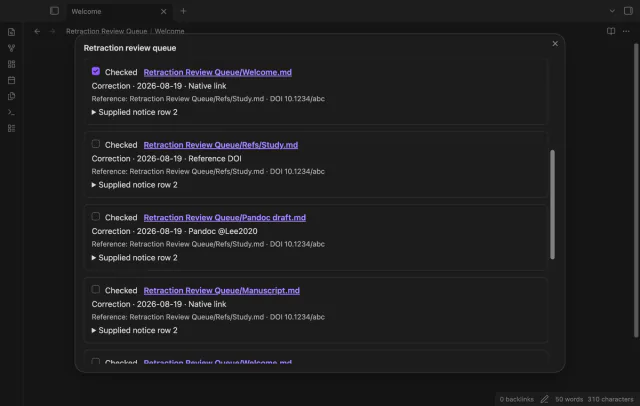The width and height of the screenshot is (640, 406).
Task: Open the canvas icon in left ribbon
Action: click(x=11, y=64)
